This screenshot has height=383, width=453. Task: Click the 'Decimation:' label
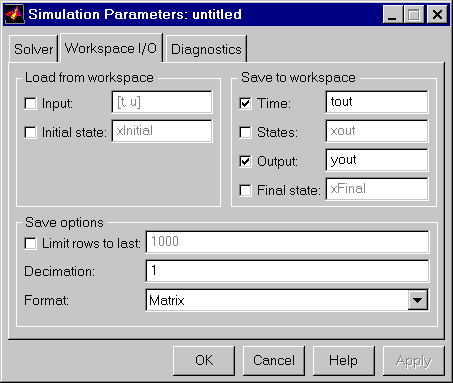coord(60,271)
